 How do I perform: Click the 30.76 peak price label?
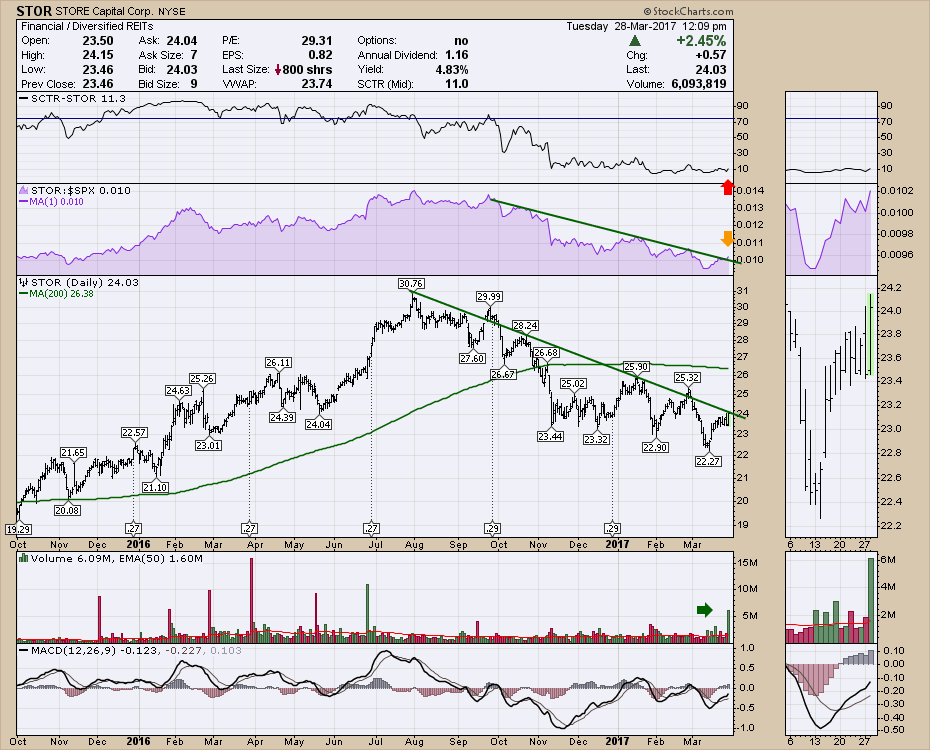[411, 284]
